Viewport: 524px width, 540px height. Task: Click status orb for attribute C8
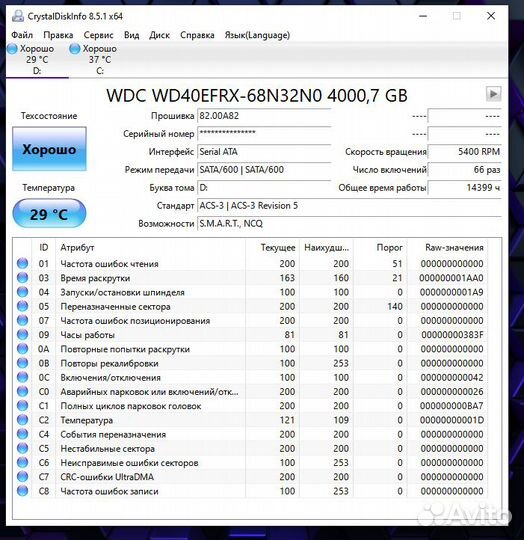(x=22, y=491)
